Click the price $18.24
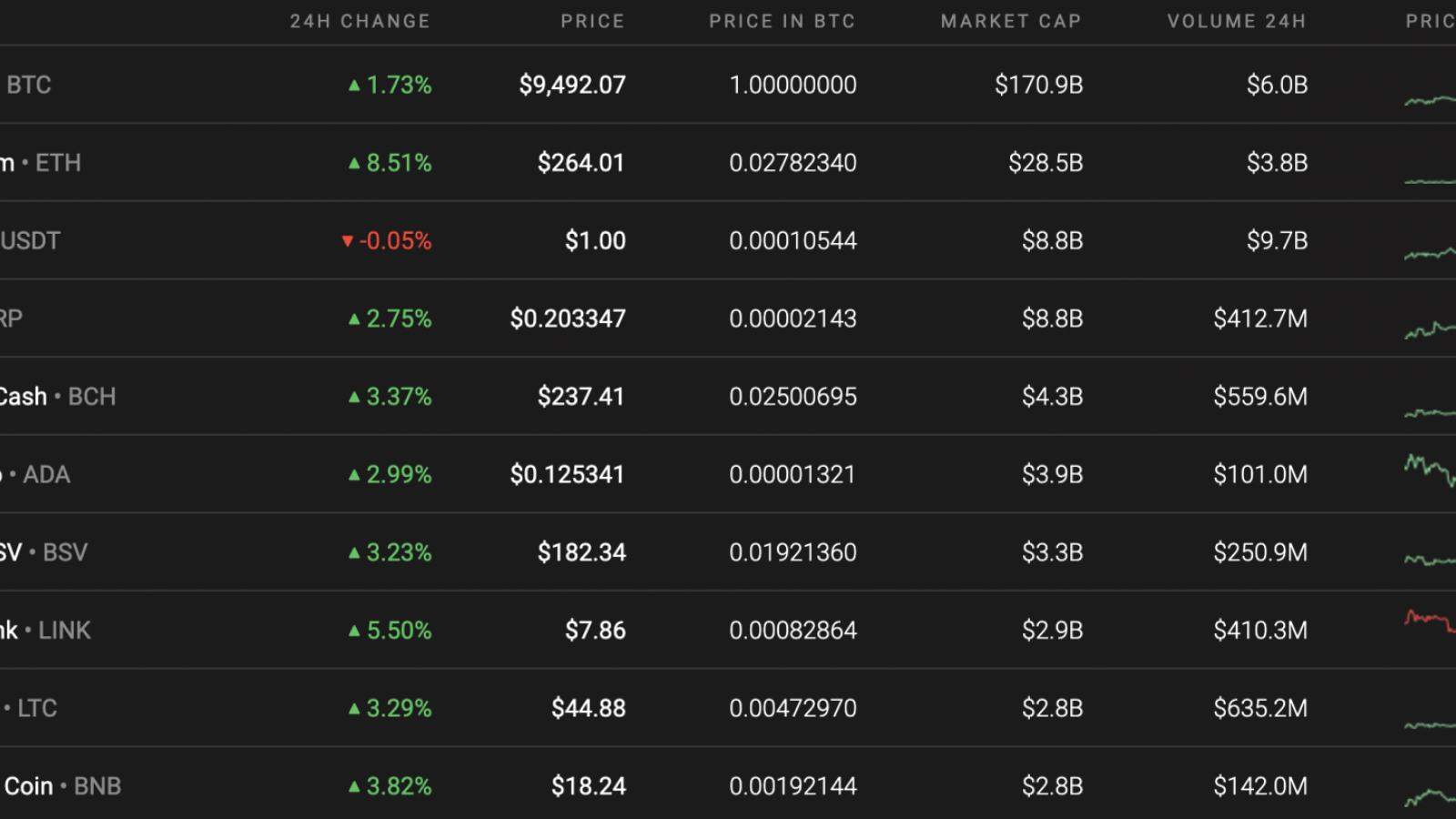Viewport: 1456px width, 819px height. 588,786
